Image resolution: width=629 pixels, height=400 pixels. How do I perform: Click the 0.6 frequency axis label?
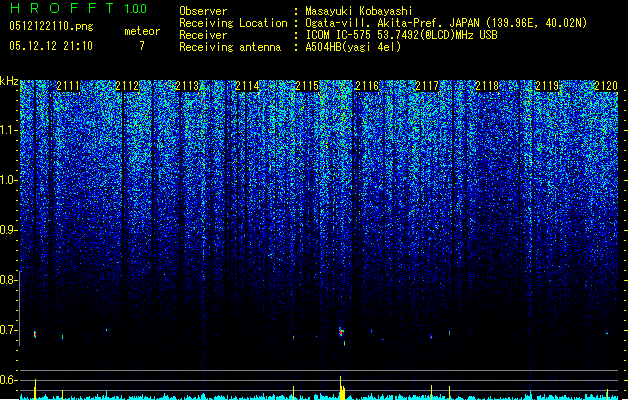[x=9, y=380]
